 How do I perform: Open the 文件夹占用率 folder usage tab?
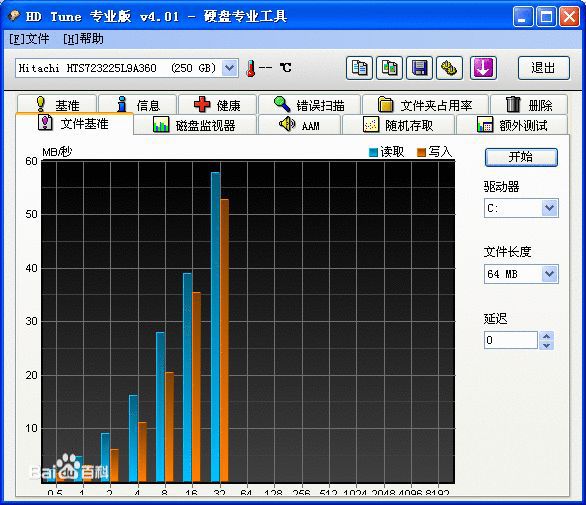[x=425, y=105]
